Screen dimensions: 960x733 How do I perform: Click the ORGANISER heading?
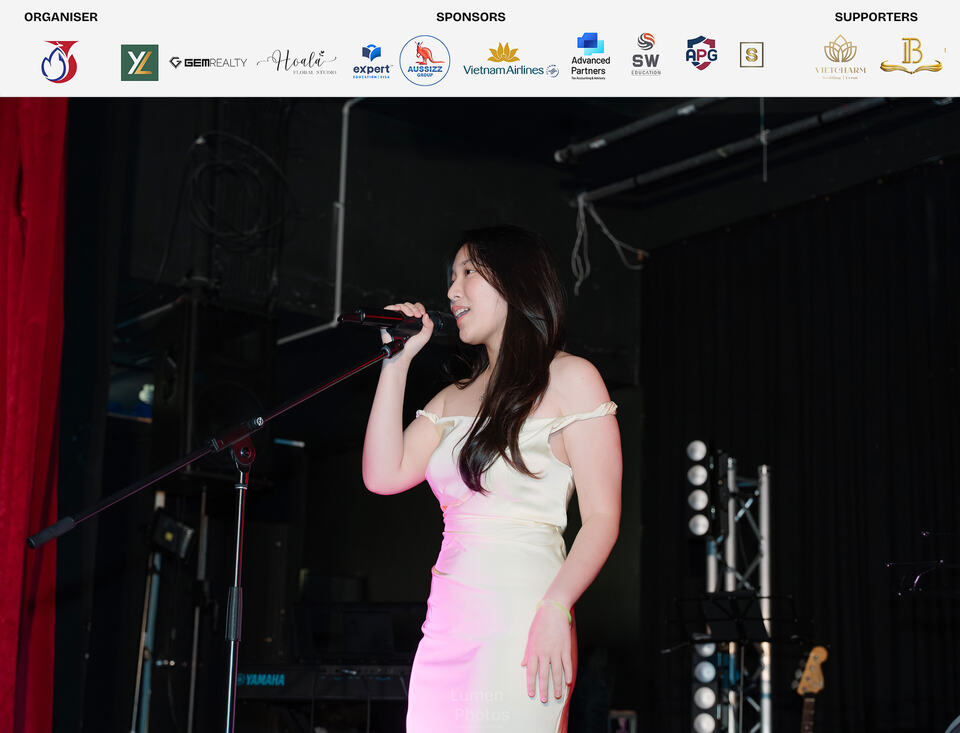[x=61, y=17]
